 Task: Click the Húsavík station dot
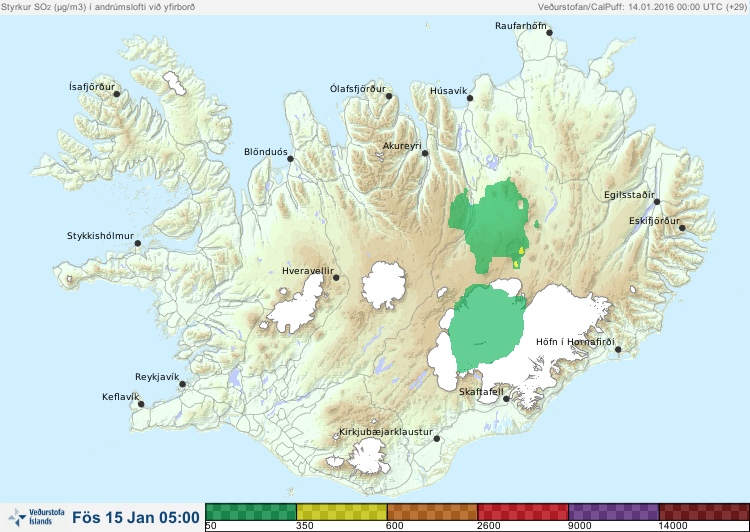pos(470,98)
